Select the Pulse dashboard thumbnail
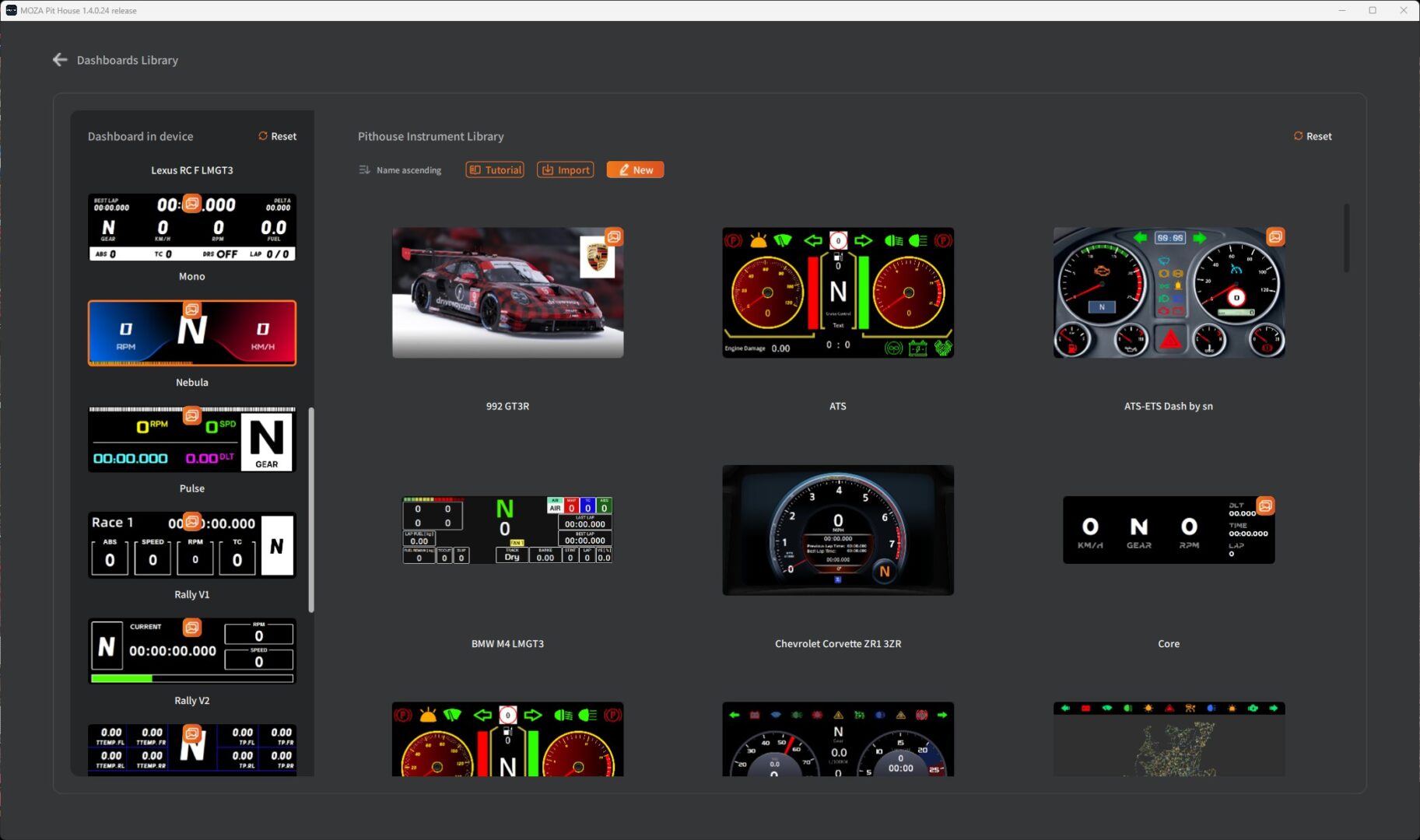1420x840 pixels. pos(192,439)
